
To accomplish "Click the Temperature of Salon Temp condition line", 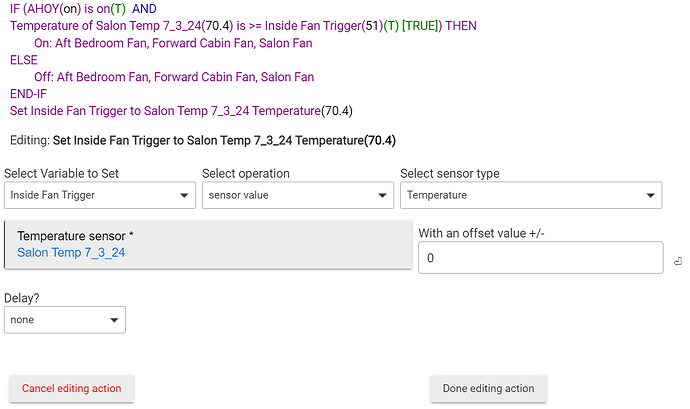I will pos(243,26).
